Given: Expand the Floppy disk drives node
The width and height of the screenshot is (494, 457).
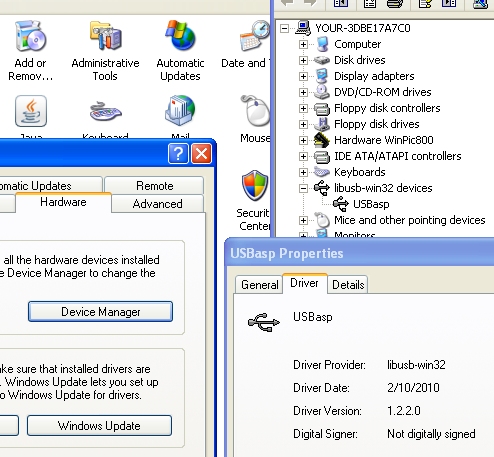Looking at the screenshot, I should pos(303,124).
